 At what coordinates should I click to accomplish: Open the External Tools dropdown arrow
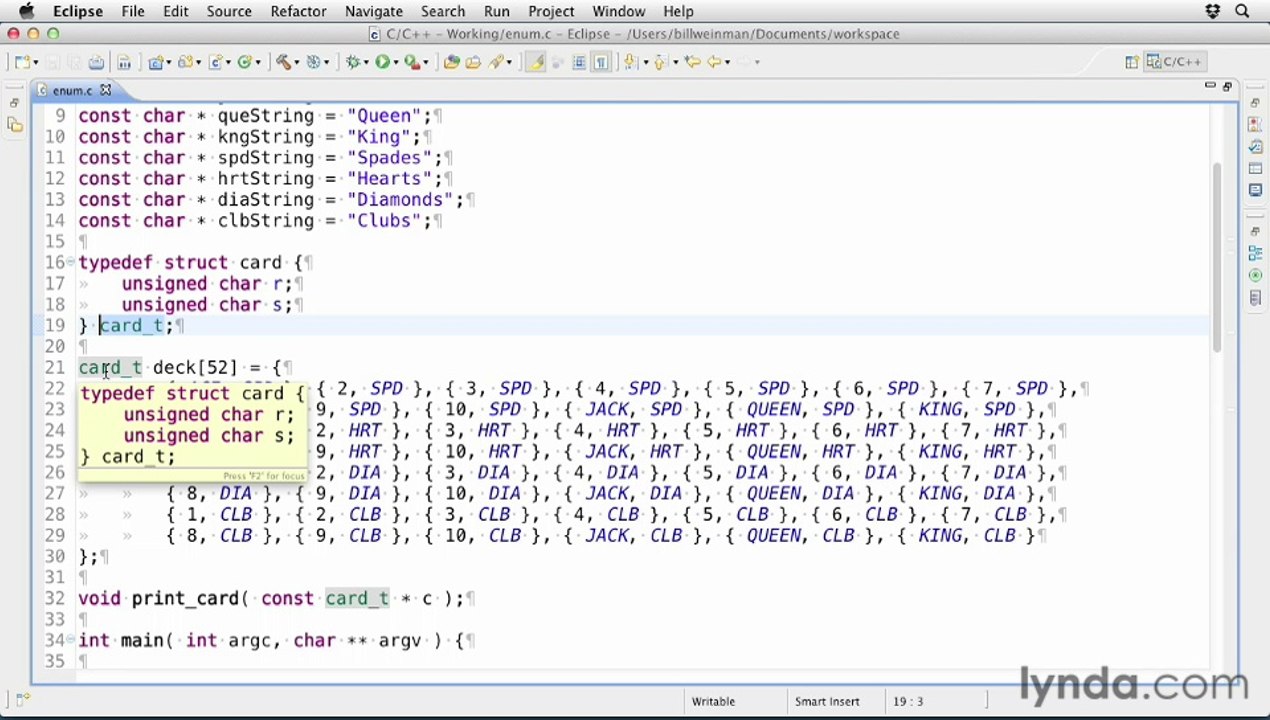(424, 62)
